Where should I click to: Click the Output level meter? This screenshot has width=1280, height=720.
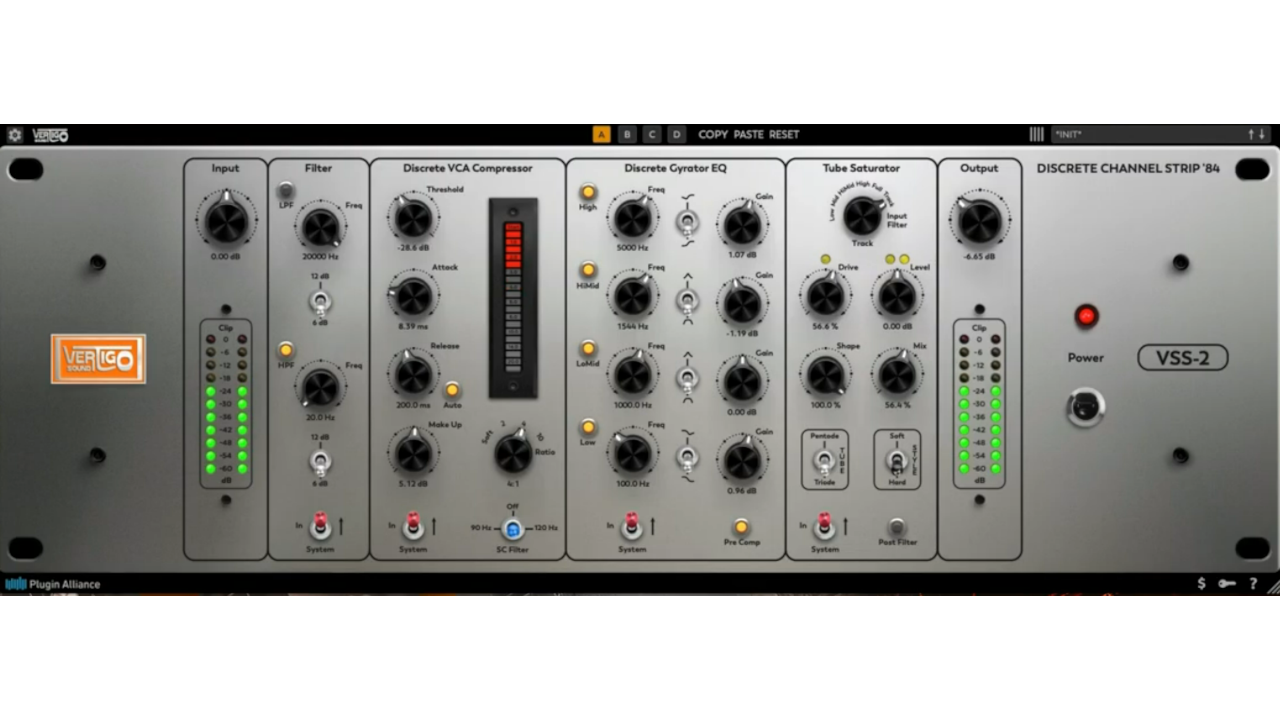[979, 404]
